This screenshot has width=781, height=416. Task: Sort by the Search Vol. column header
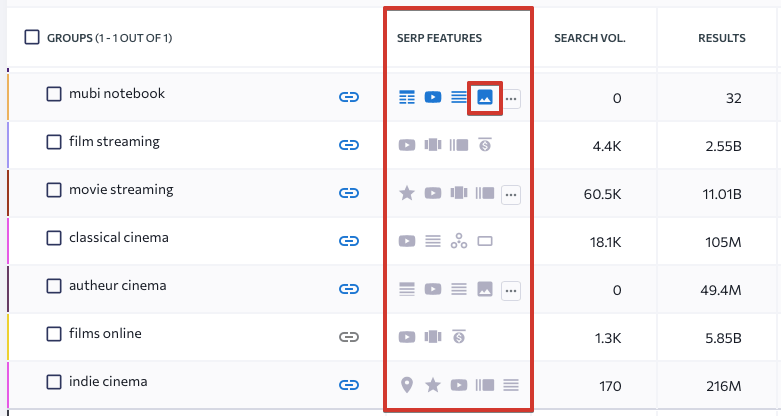tap(590, 38)
